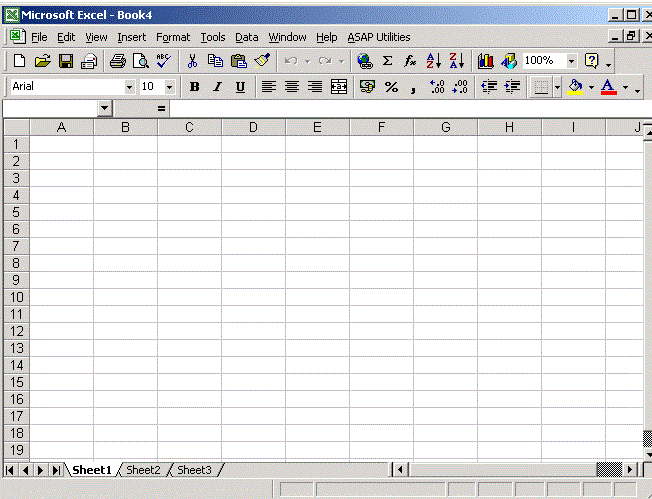Image resolution: width=652 pixels, height=499 pixels.
Task: Apply Percent Style icon
Action: click(x=391, y=87)
